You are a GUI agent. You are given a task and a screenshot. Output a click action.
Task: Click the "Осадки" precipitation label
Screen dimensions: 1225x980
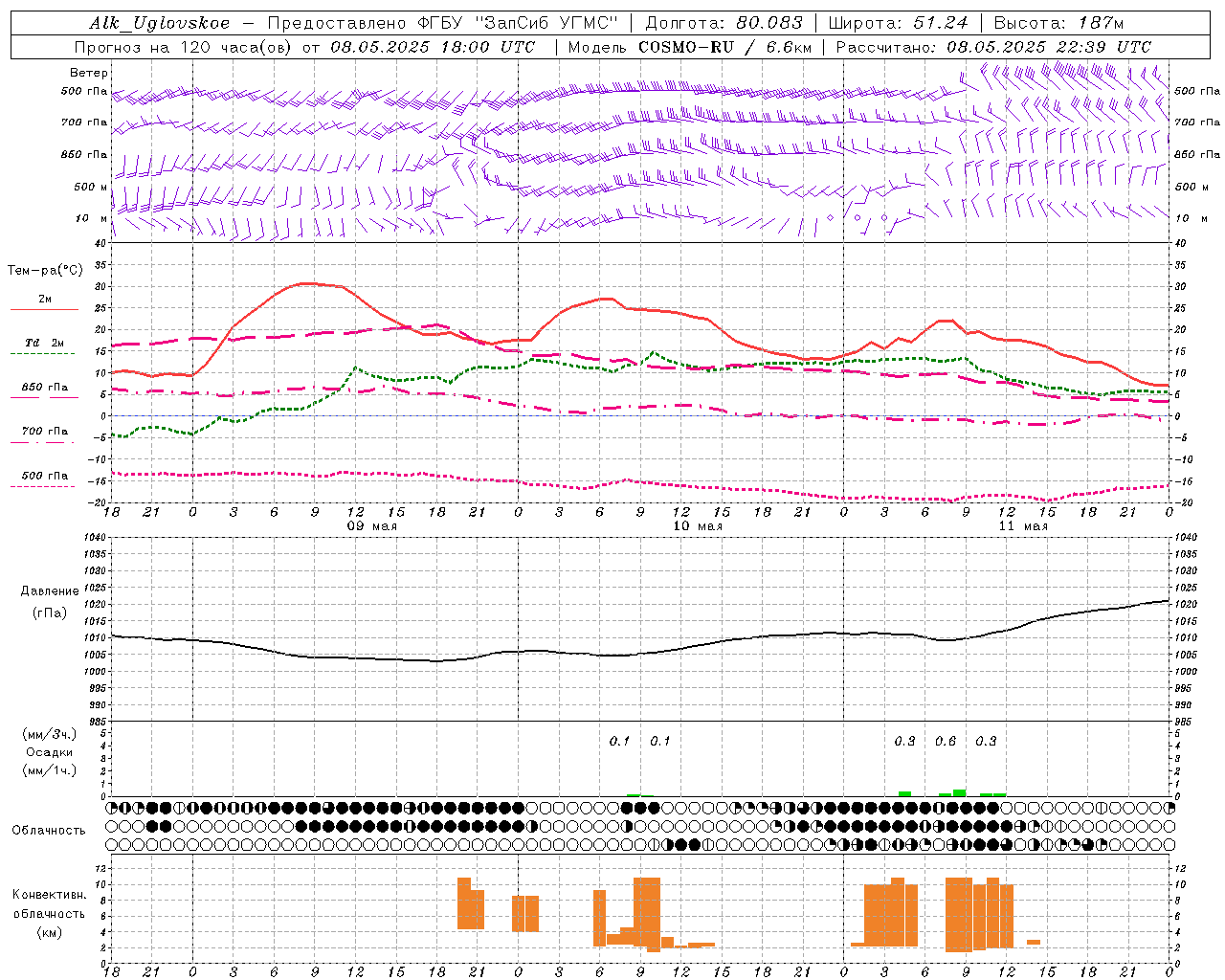click(50, 752)
